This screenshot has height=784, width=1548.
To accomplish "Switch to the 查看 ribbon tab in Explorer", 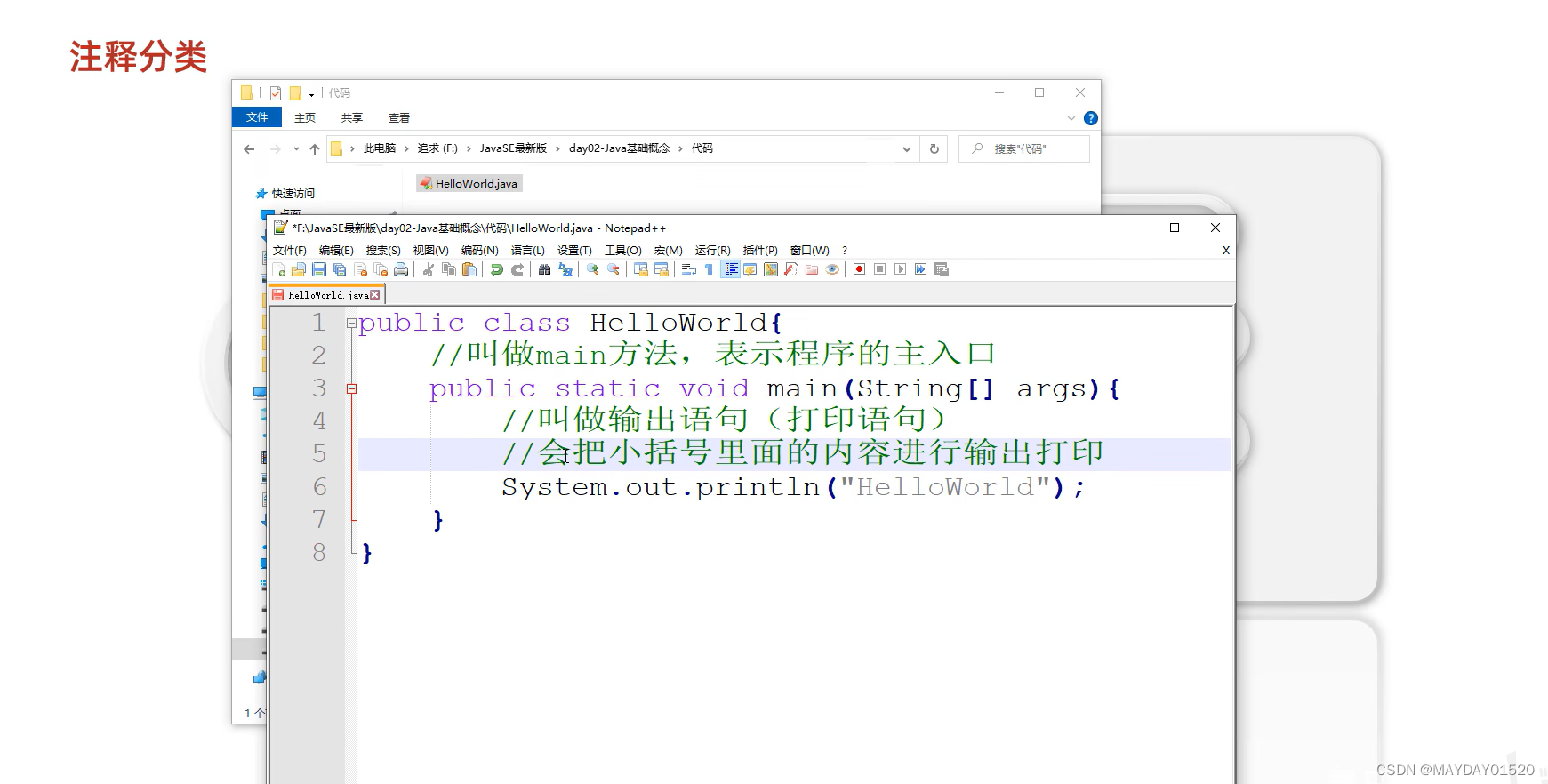I will (399, 117).
